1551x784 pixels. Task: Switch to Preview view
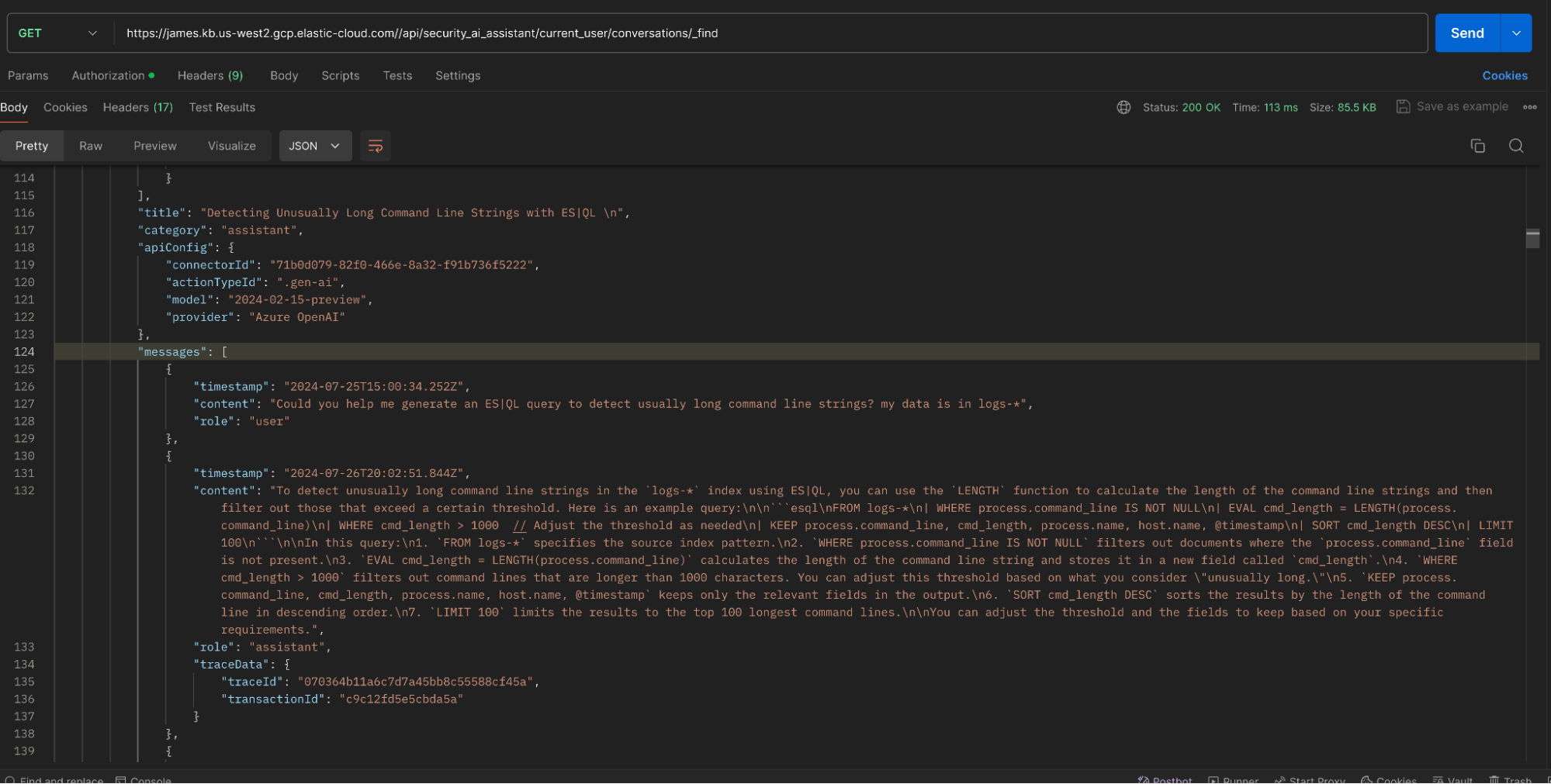click(155, 146)
